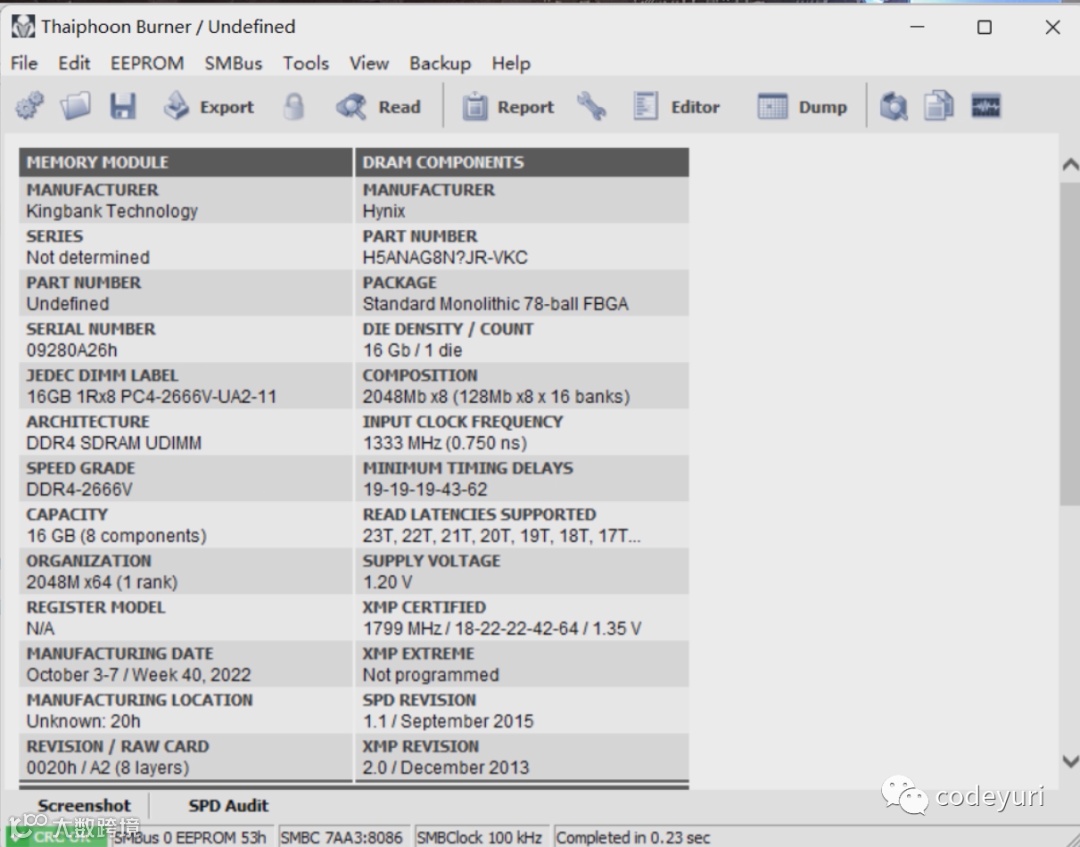Select XMP revision 2.0 / December 2013

446,767
